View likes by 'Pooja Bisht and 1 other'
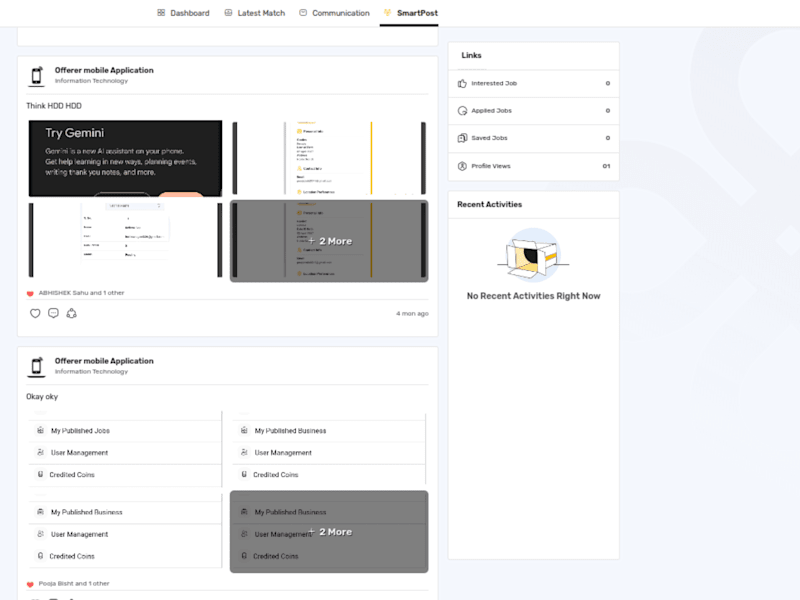 (x=74, y=583)
